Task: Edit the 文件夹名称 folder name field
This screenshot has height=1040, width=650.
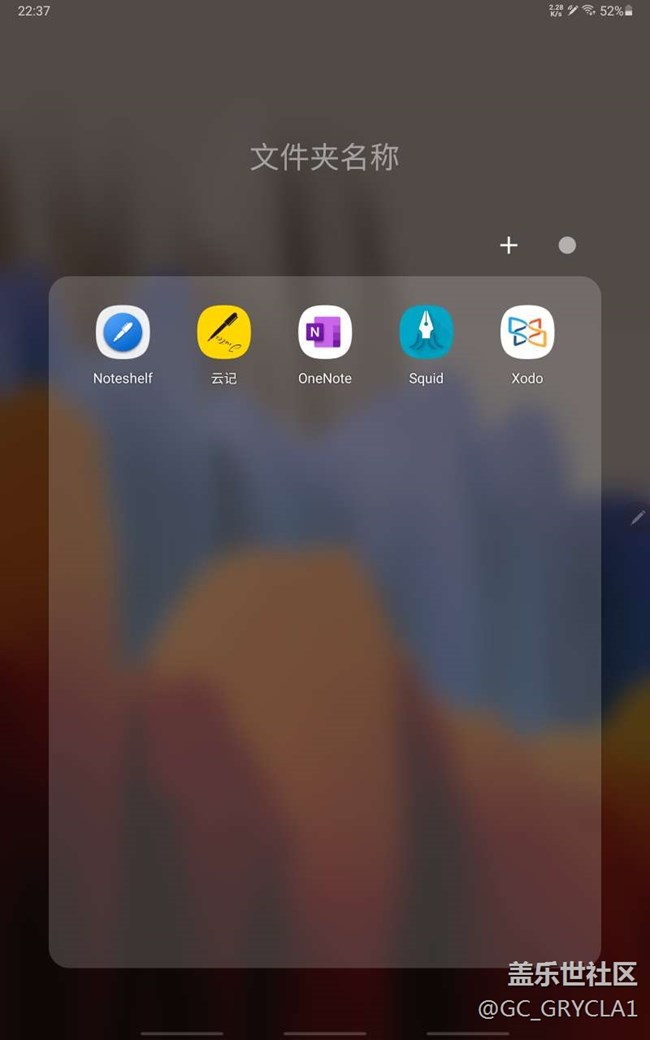Action: pos(325,157)
